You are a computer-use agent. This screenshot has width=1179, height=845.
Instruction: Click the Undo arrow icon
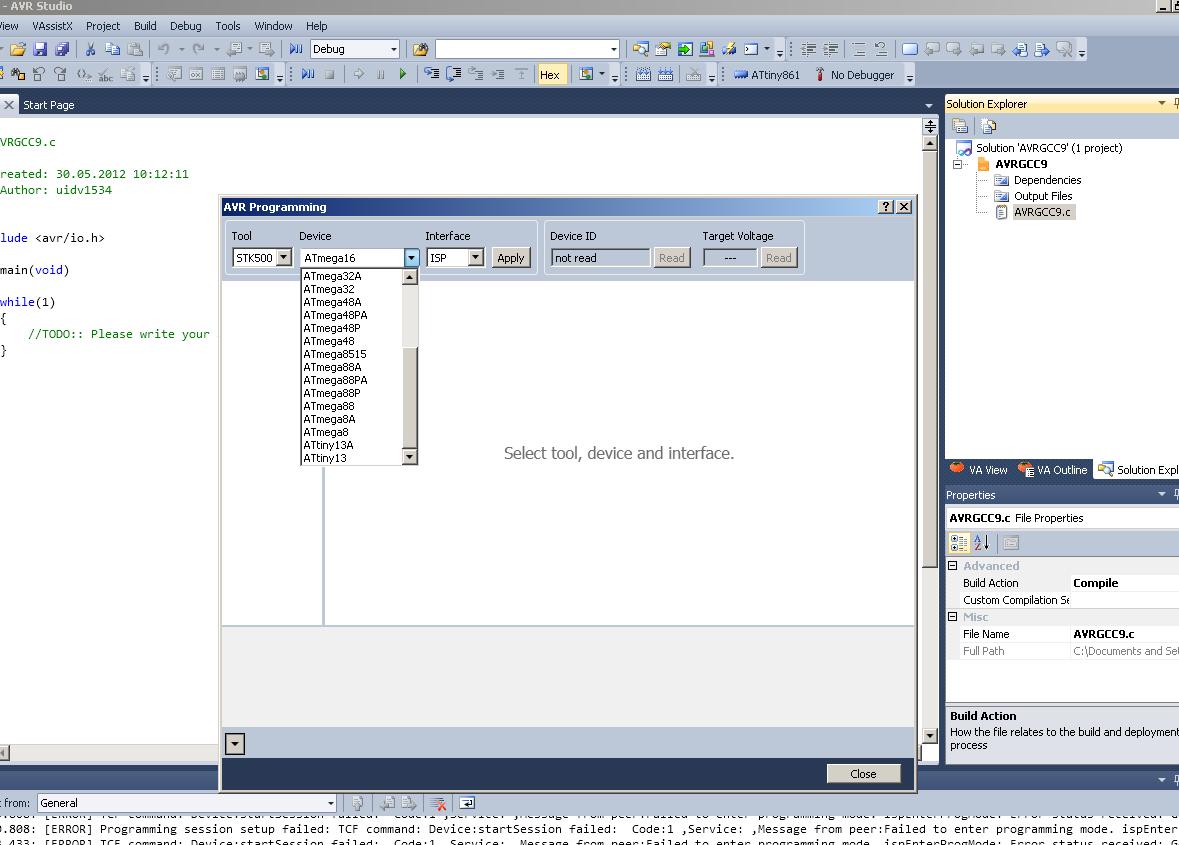click(163, 50)
